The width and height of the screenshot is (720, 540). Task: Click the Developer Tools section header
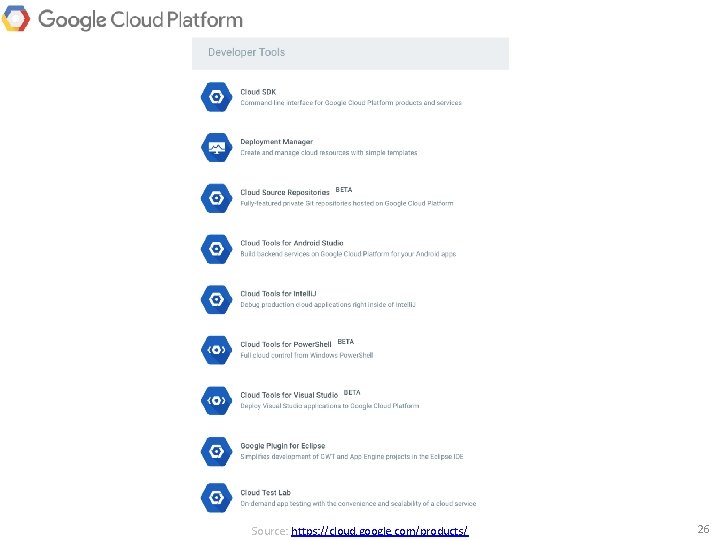[x=350, y=53]
